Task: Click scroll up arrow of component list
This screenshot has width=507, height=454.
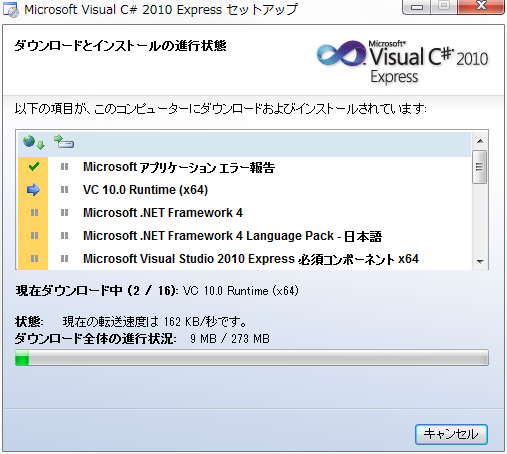Action: (480, 141)
